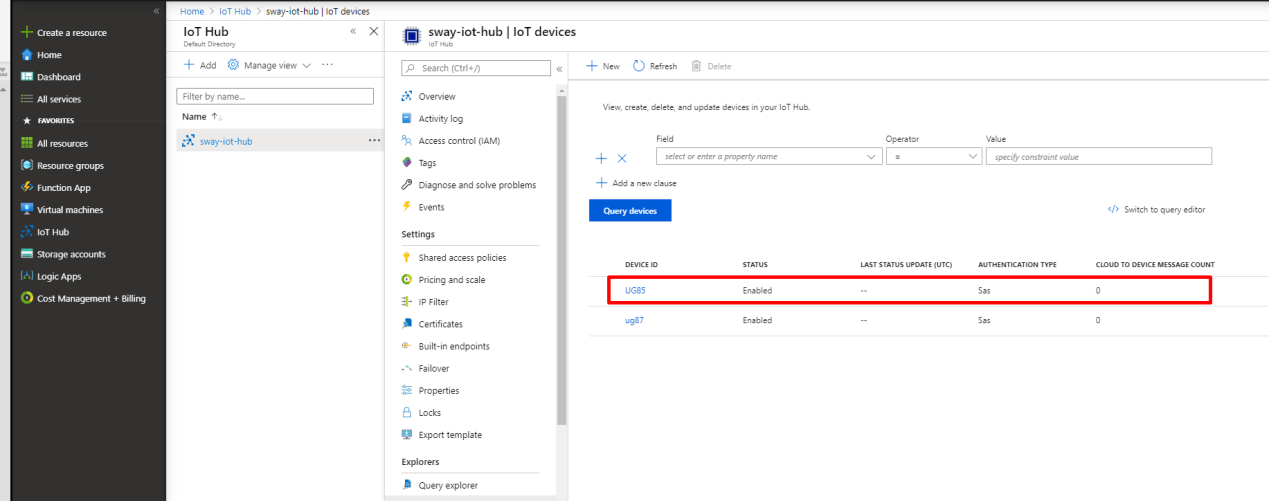This screenshot has height=501, width=1269.
Task: Open Access control (IAM)
Action: [459, 141]
